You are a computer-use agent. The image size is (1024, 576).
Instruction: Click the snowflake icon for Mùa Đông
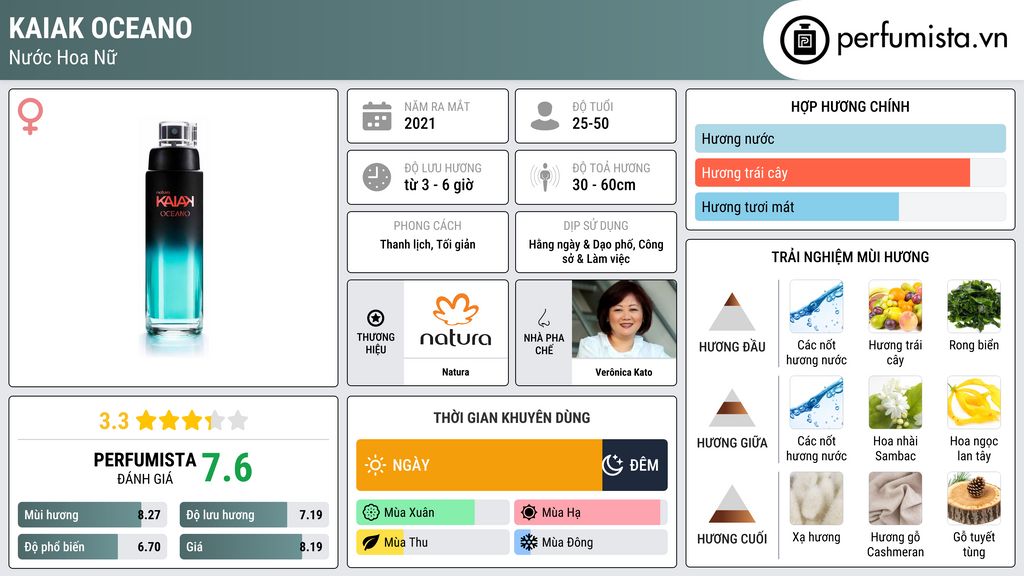(x=529, y=543)
